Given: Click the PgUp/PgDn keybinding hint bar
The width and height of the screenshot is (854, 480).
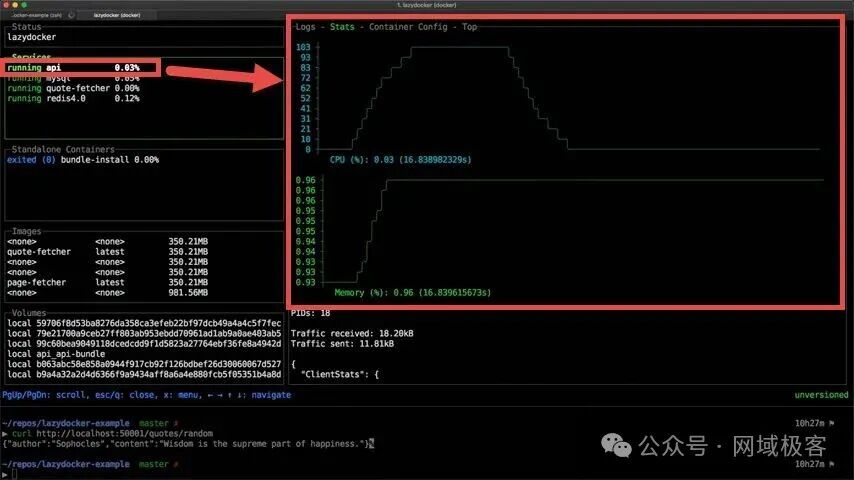Looking at the screenshot, I should click(147, 395).
